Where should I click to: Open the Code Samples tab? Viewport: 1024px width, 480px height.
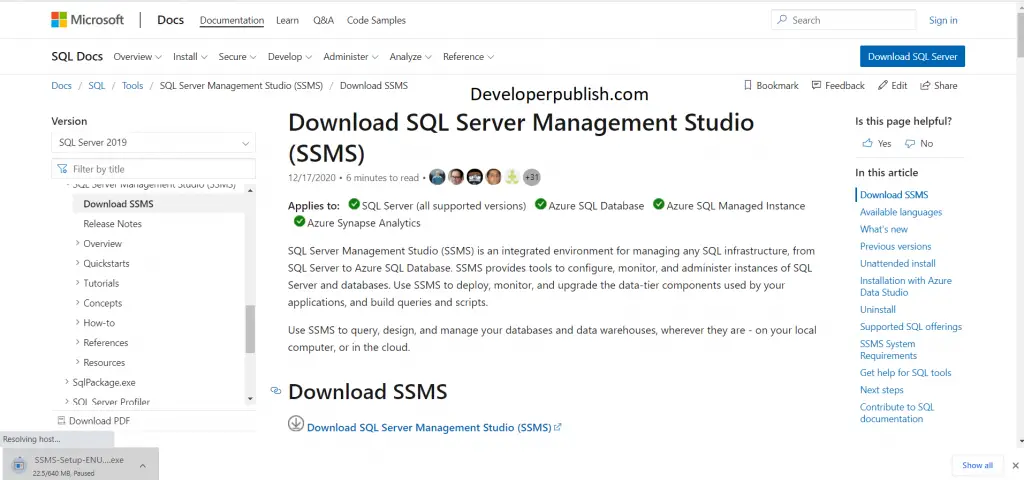[x=376, y=20]
